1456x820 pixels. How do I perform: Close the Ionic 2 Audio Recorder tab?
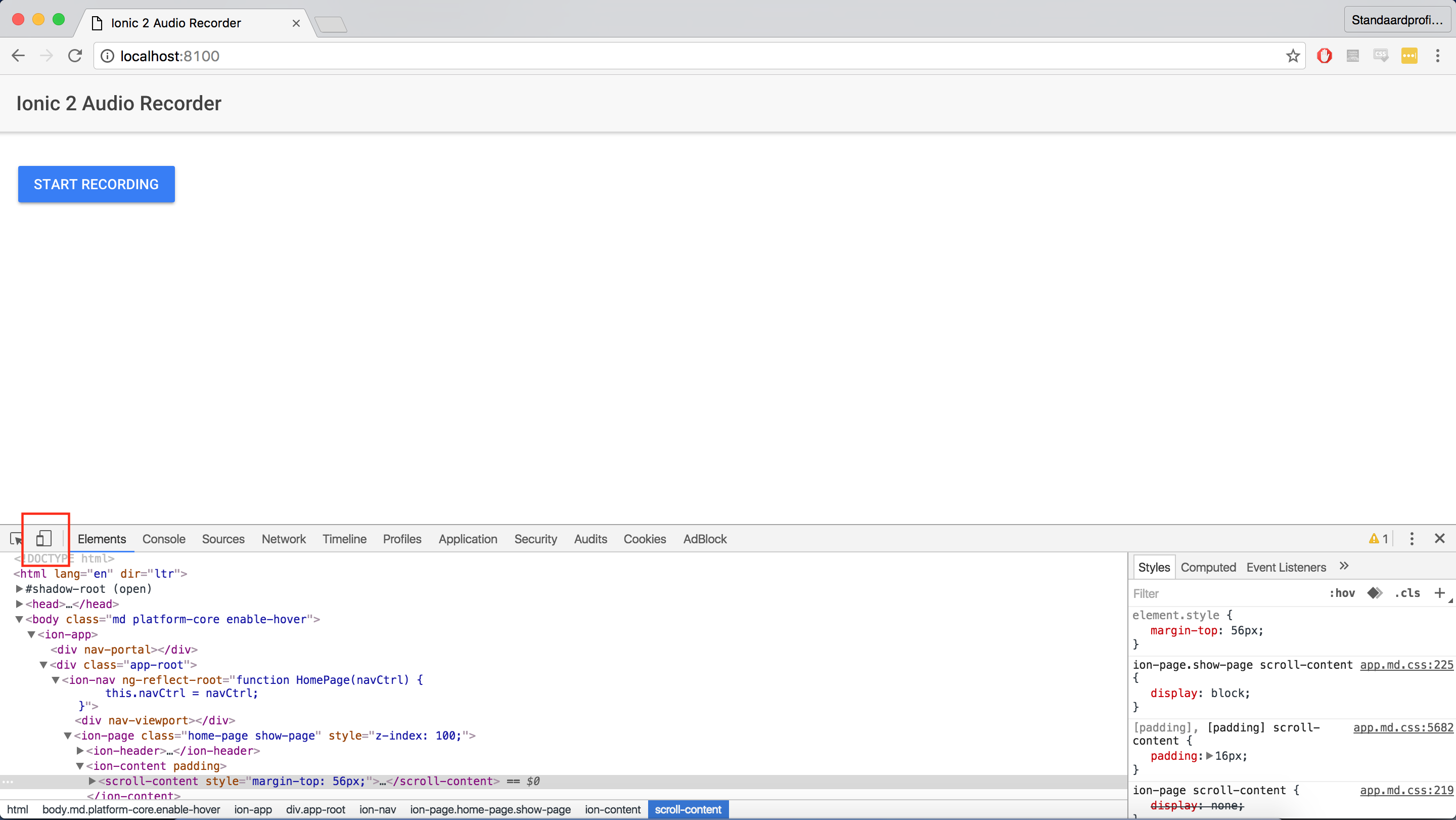296,23
